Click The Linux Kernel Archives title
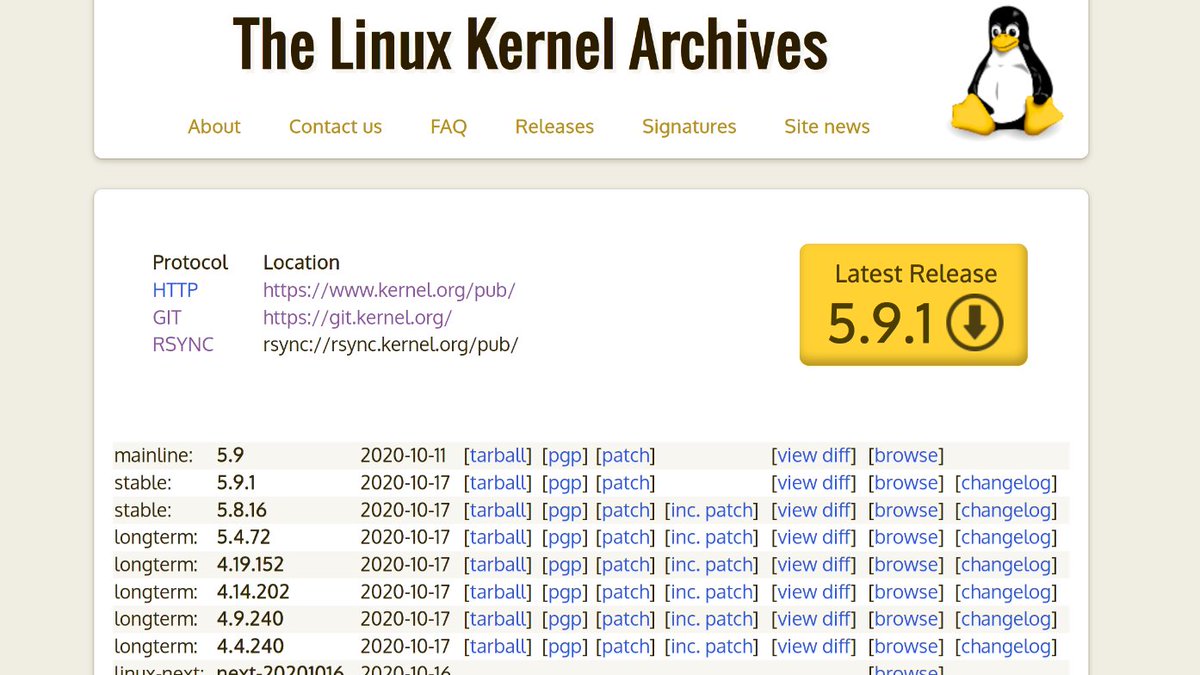 point(530,44)
